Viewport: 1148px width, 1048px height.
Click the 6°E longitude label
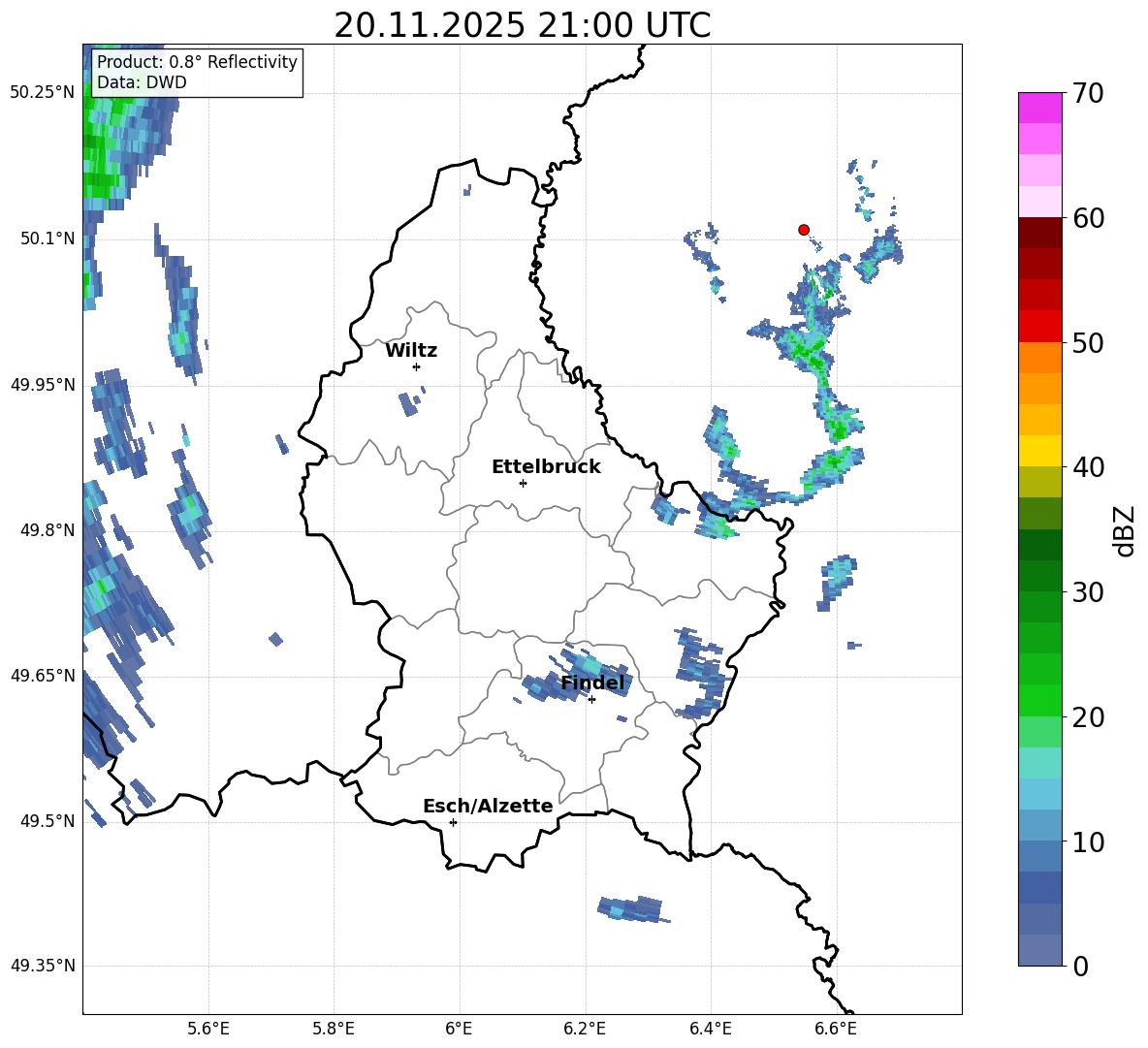[459, 1029]
